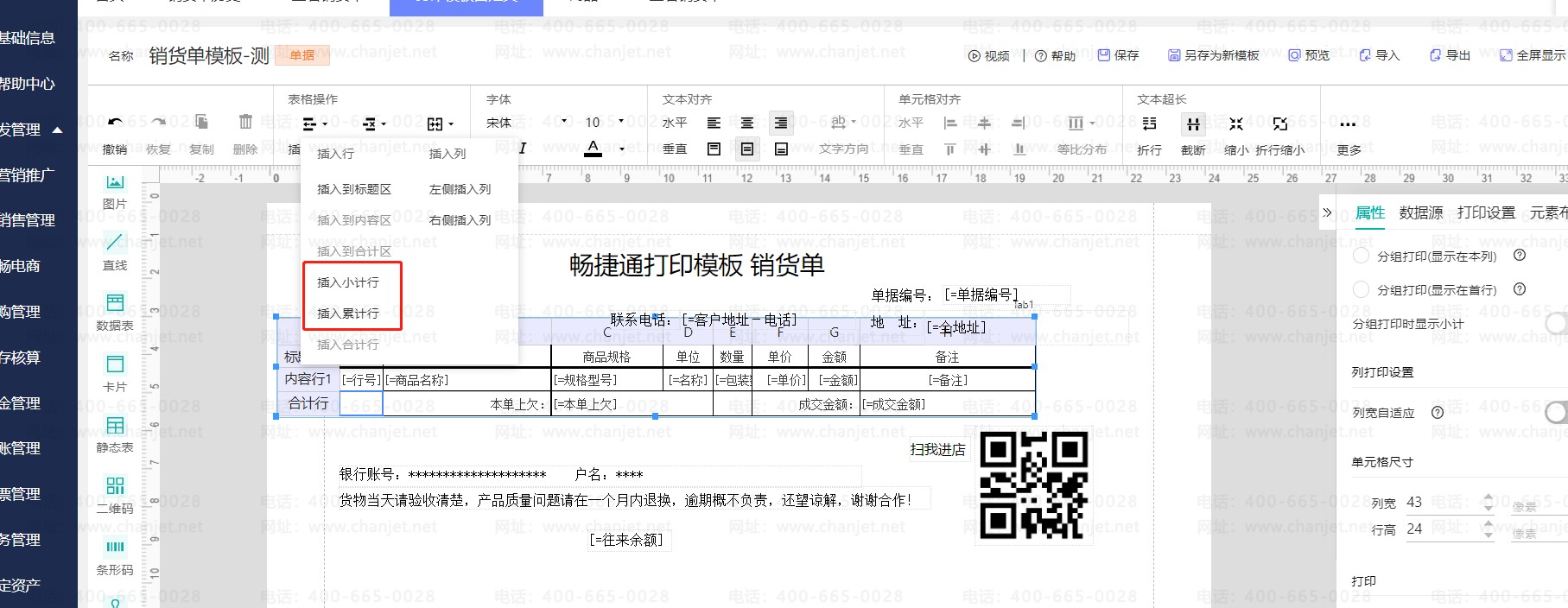Open the equal distribution (等比分布) dropdown
This screenshot has width=1568, height=608.
pyautogui.click(x=1081, y=123)
